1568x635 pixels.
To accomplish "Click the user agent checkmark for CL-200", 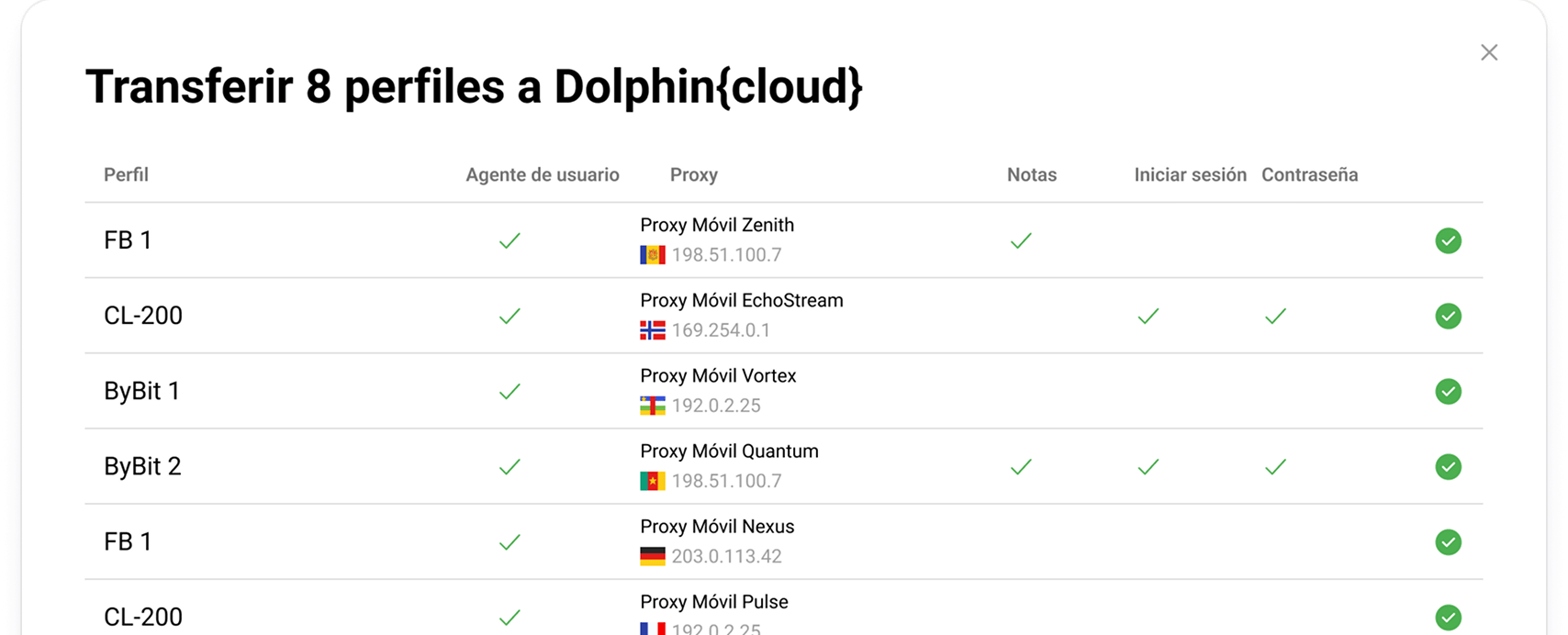I will tap(510, 317).
